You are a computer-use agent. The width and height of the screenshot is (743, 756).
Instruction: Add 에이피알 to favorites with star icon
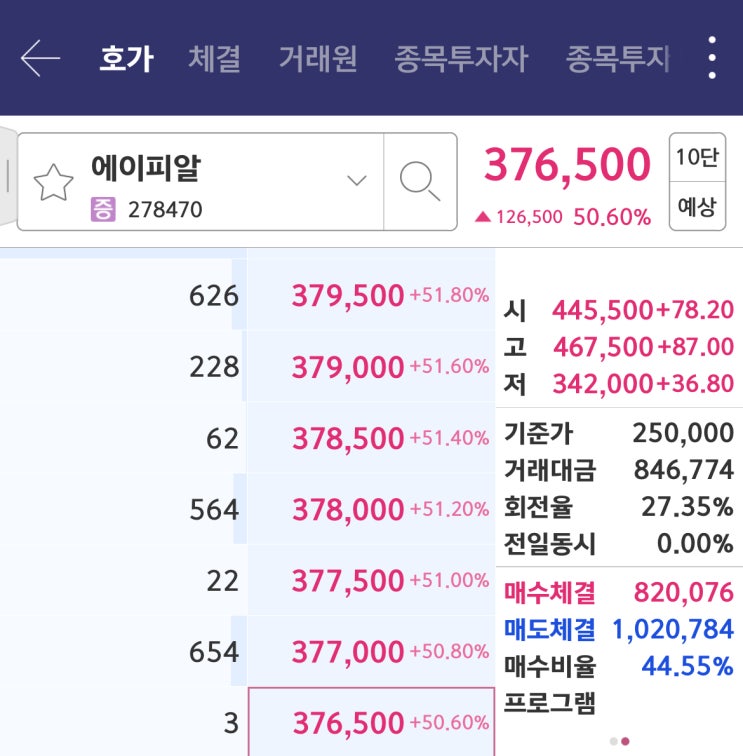click(x=54, y=183)
